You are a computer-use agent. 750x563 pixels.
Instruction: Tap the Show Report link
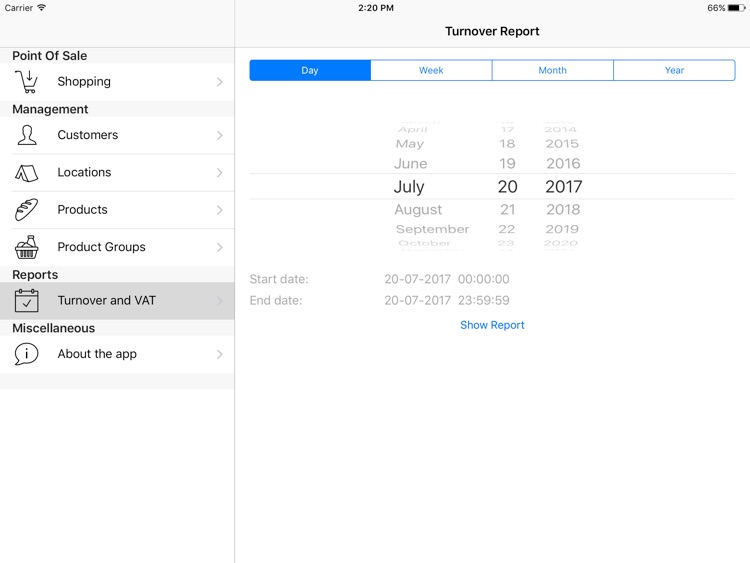pos(492,325)
